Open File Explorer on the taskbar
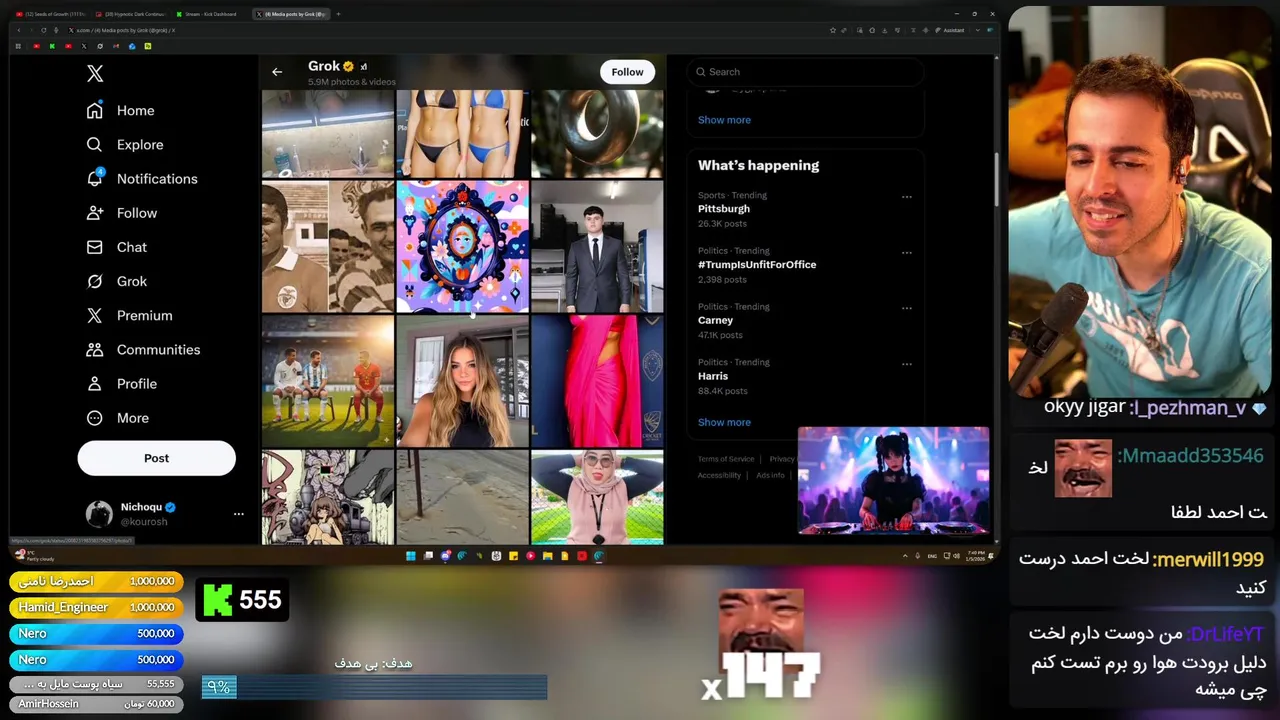Viewport: 1280px width, 720px height. pos(548,556)
